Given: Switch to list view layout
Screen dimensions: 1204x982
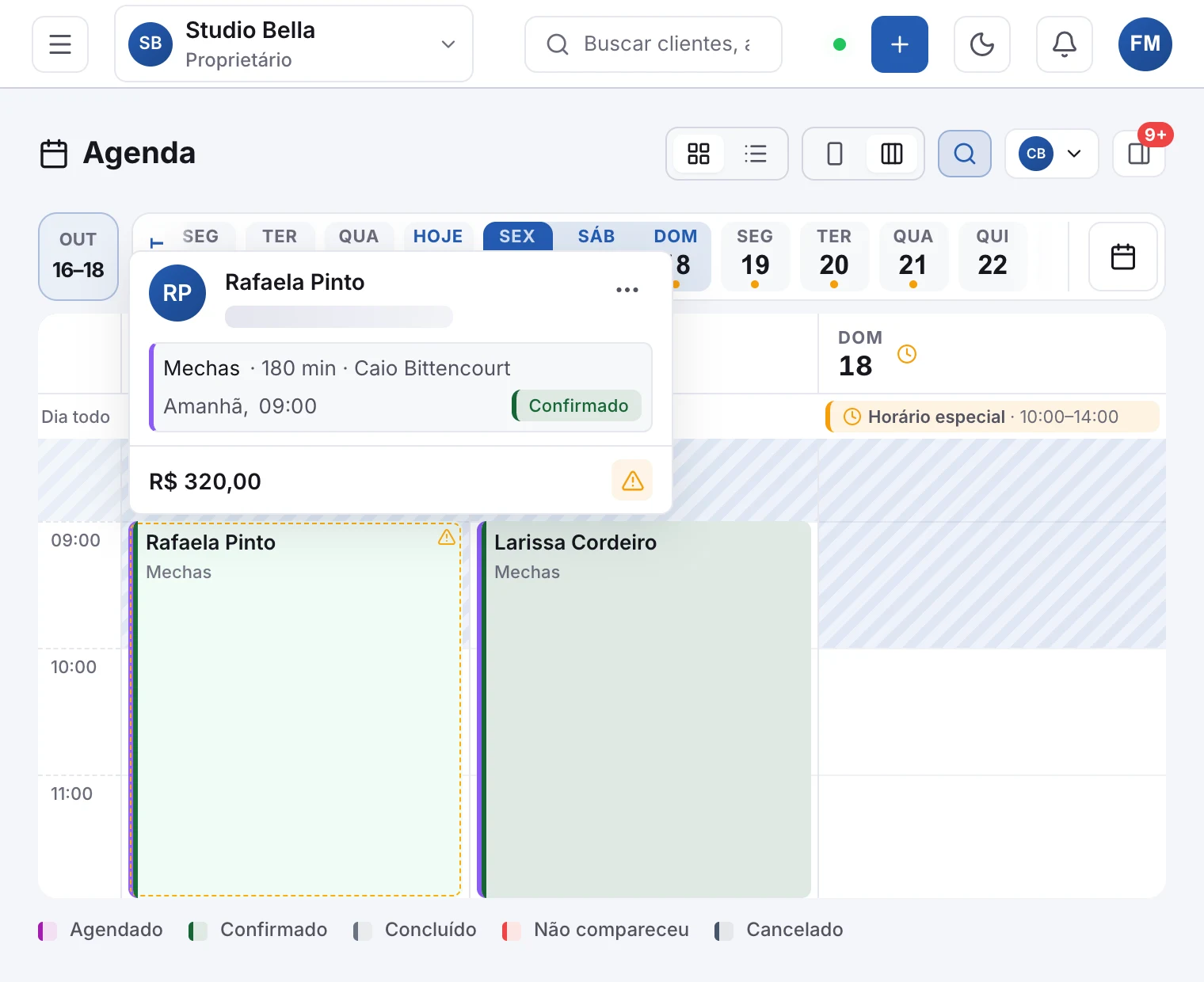Looking at the screenshot, I should [756, 154].
